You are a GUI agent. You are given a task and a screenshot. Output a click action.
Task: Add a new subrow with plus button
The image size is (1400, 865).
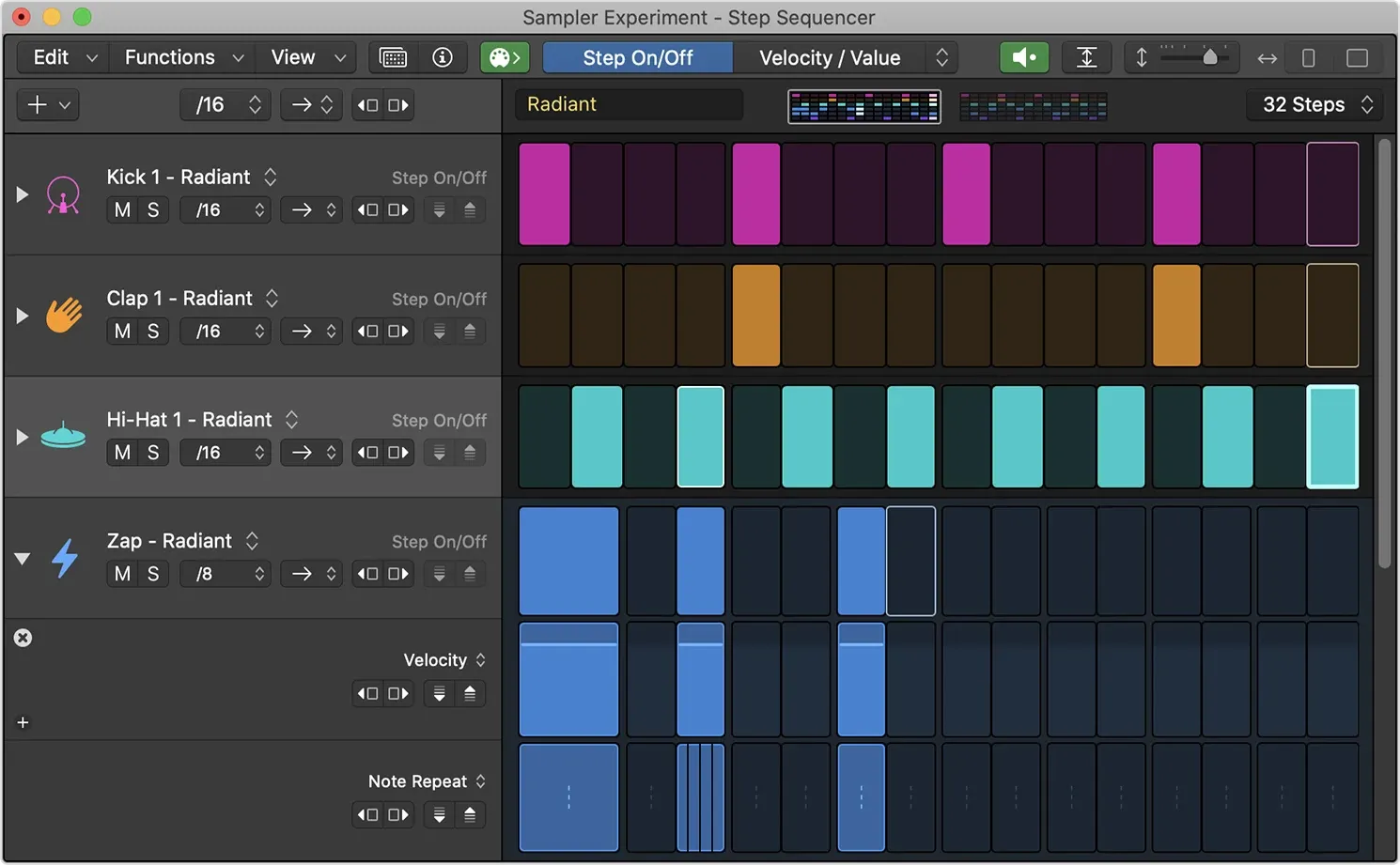click(x=23, y=722)
